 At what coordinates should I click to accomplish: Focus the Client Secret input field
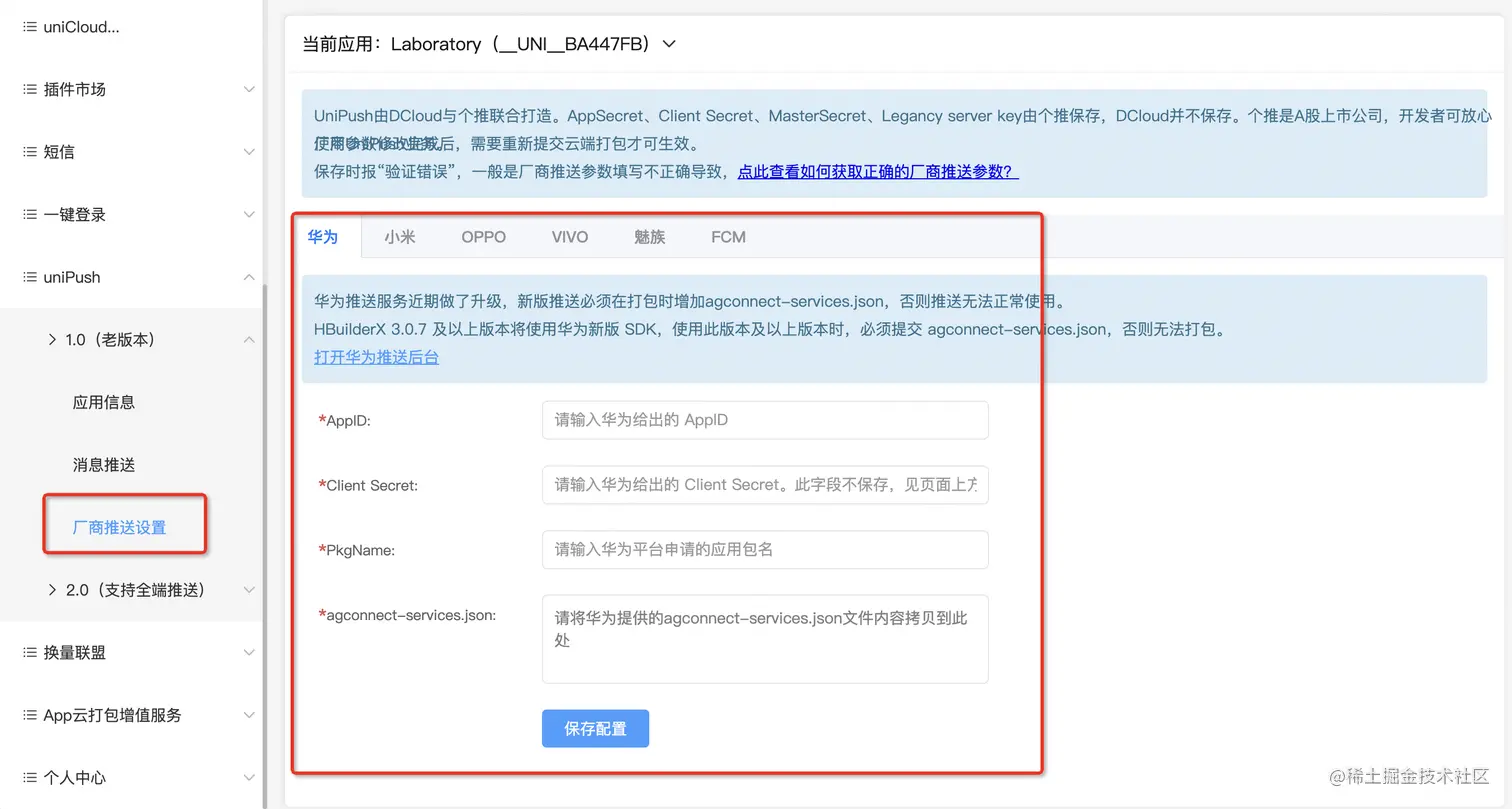(765, 485)
